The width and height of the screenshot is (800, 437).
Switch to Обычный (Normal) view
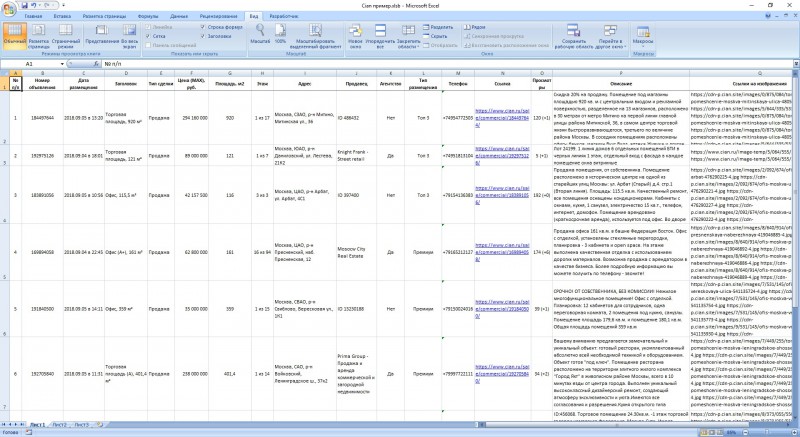14,36
